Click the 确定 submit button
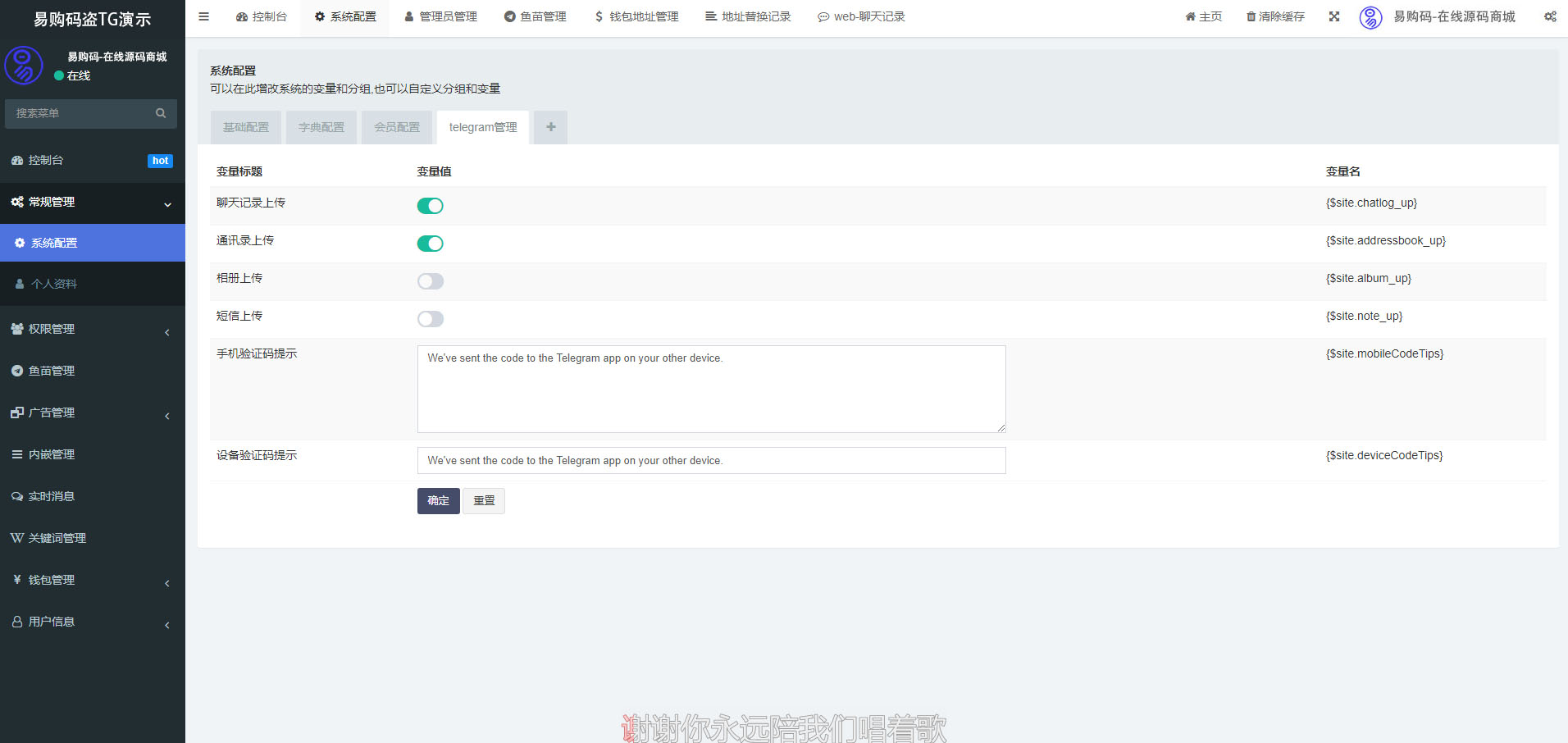 tap(438, 501)
